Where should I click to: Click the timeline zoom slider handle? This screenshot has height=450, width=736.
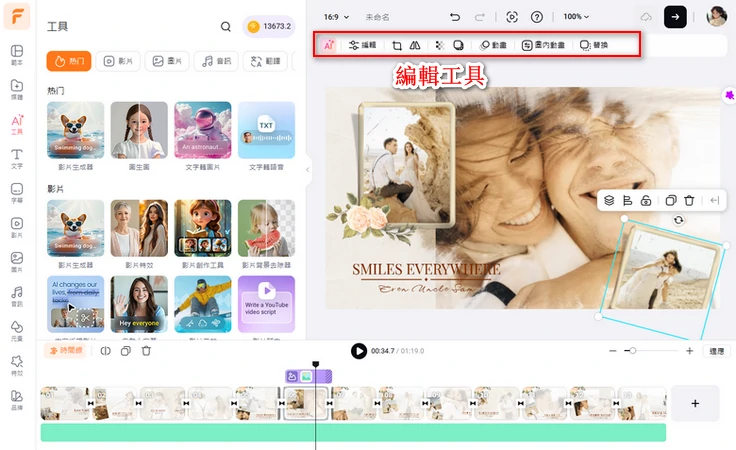click(x=631, y=351)
